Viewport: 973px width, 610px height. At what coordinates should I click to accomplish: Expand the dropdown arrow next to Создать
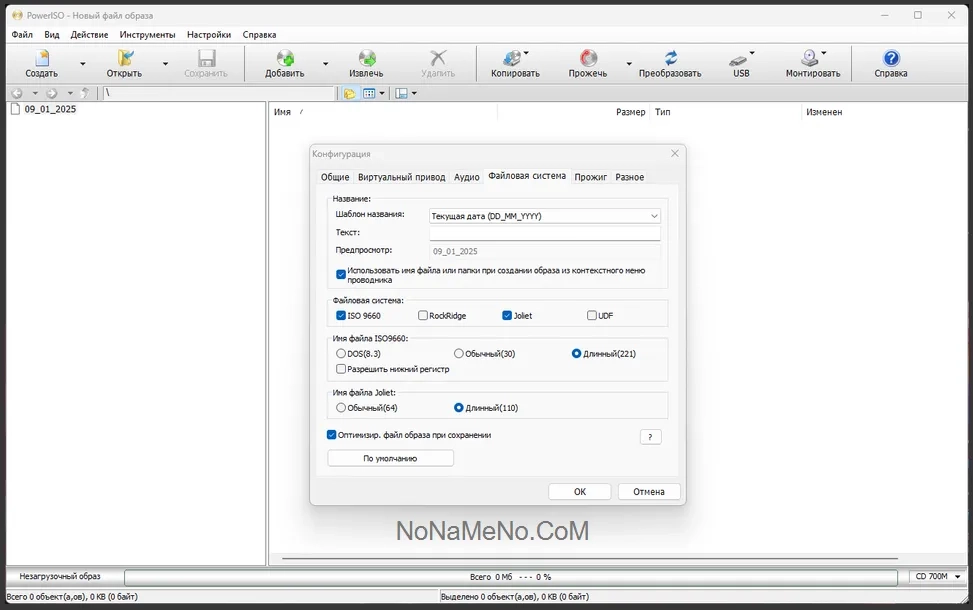pos(82,64)
